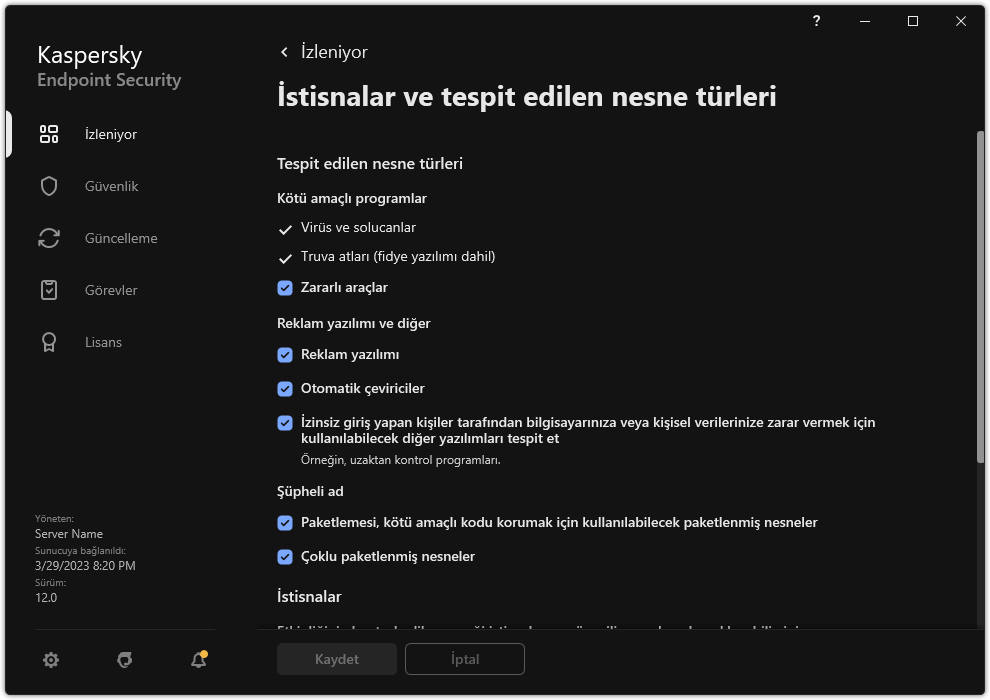
Task: Uncheck the packed objects protection option
Action: click(285, 522)
